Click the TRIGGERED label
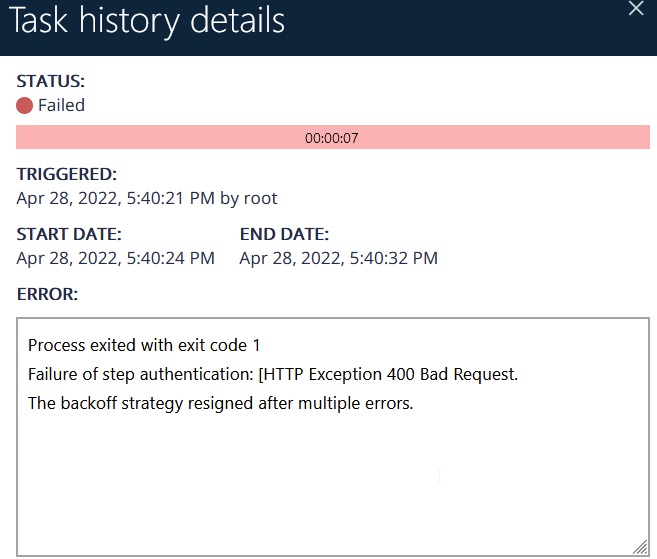The image size is (657, 559). click(66, 174)
